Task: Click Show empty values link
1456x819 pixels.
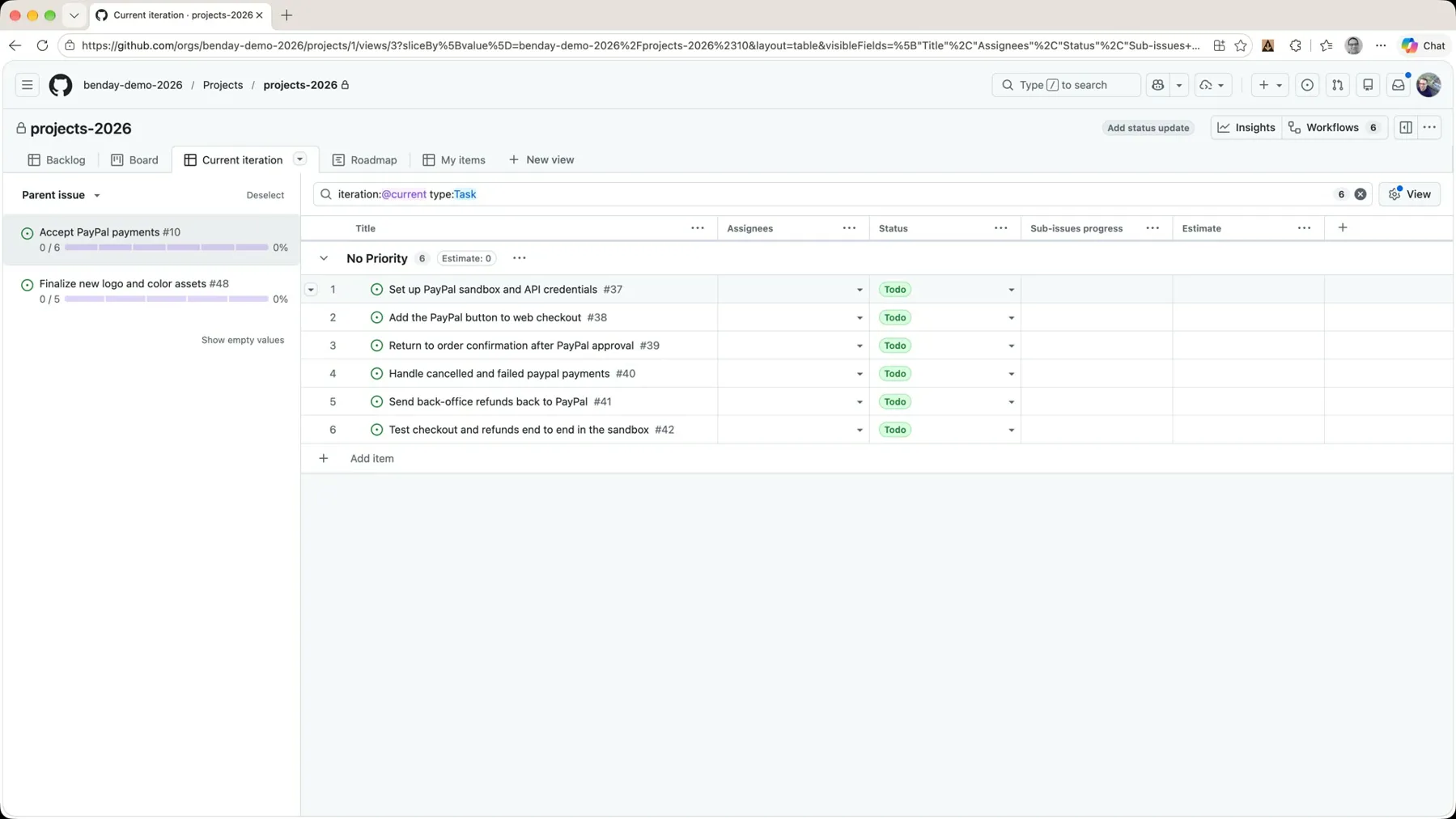Action: (243, 340)
